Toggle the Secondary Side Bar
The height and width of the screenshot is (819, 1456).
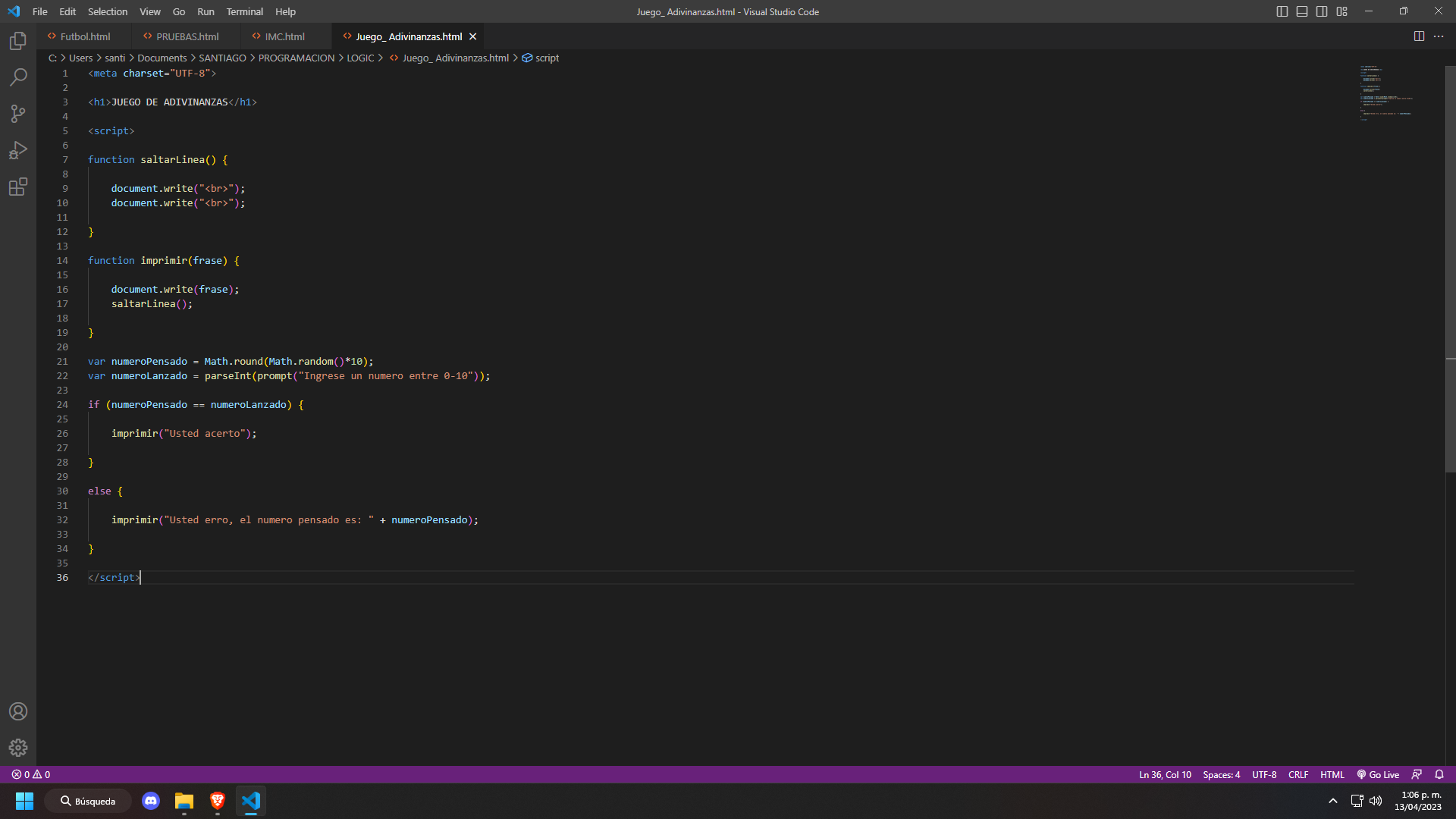coord(1322,11)
